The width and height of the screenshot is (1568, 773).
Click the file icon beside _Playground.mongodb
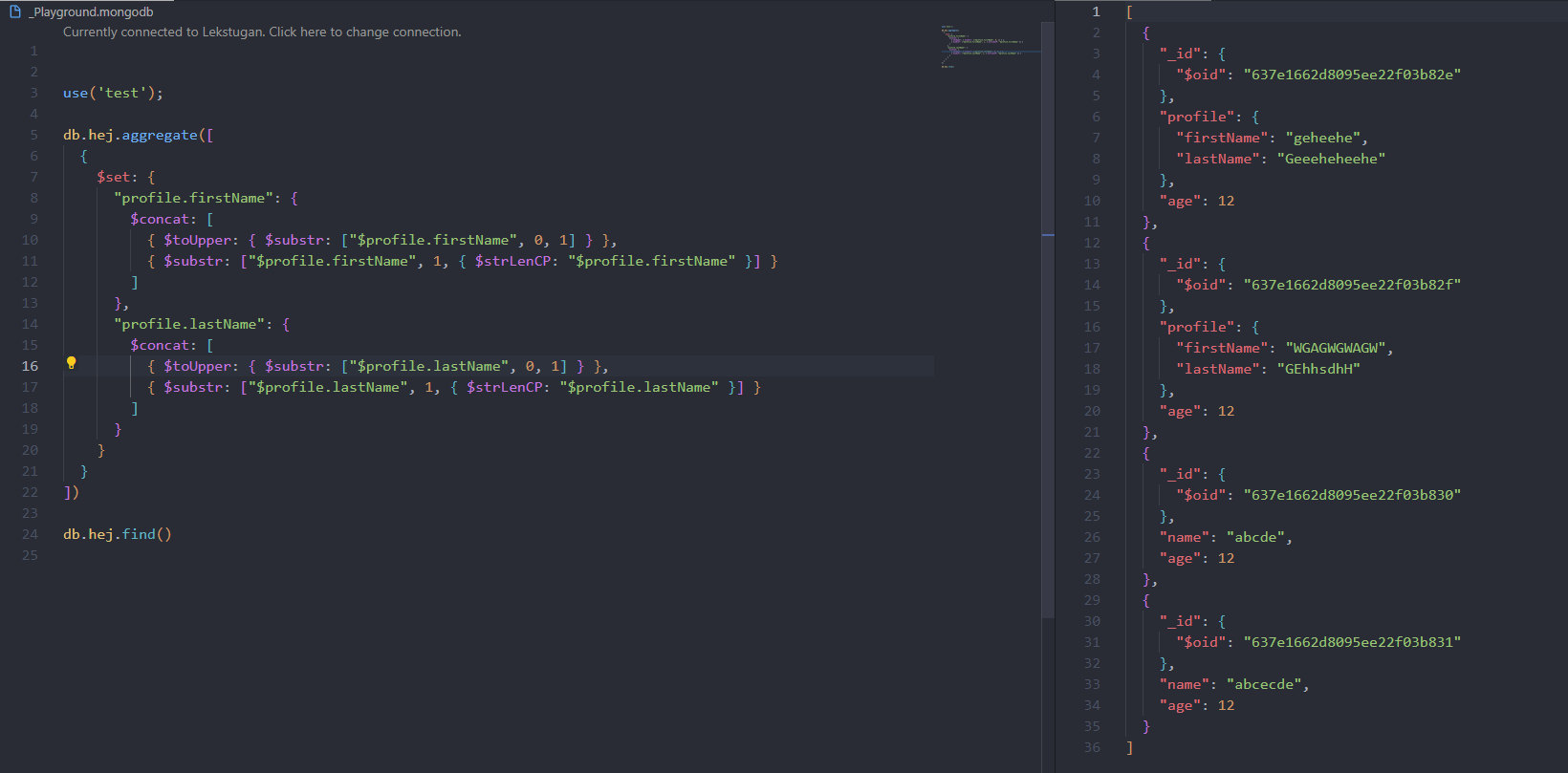(15, 11)
